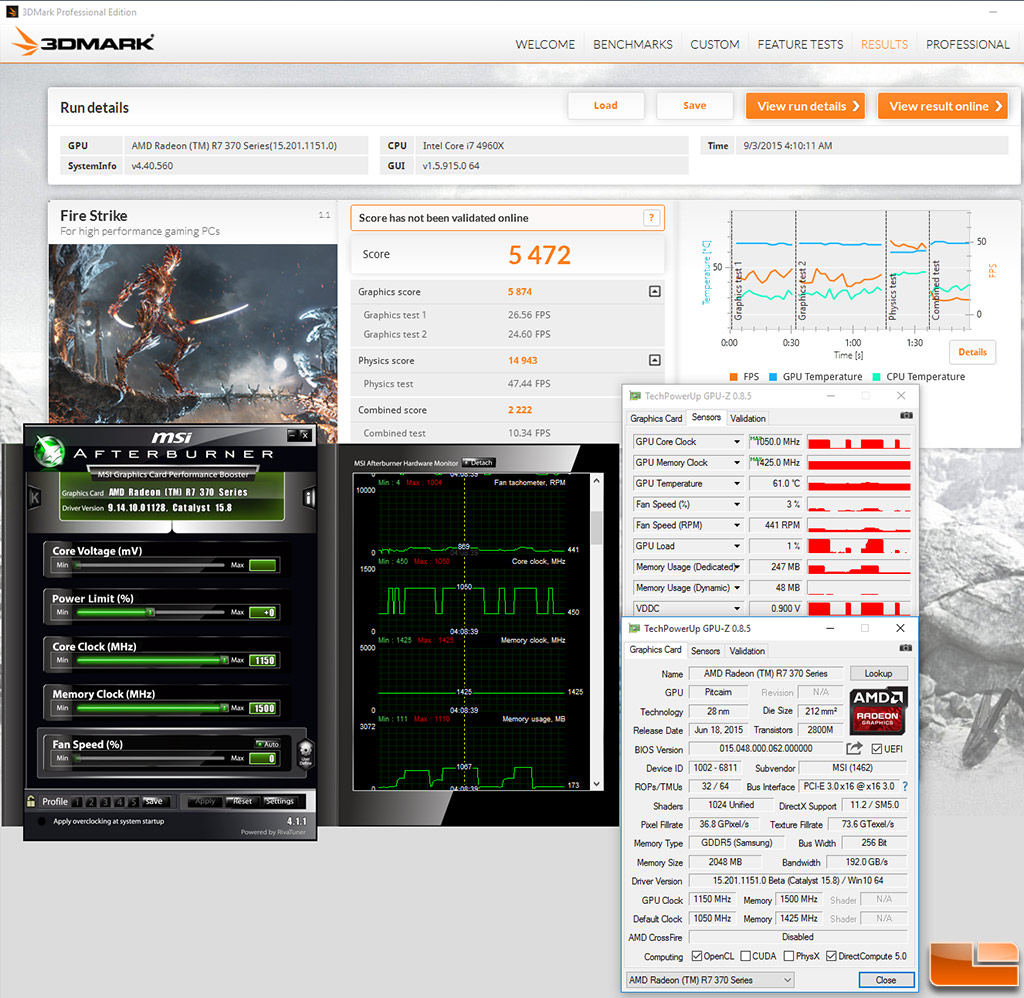1024x998 pixels.
Task: Open GPU Load sensor dropdown
Action: (x=737, y=546)
